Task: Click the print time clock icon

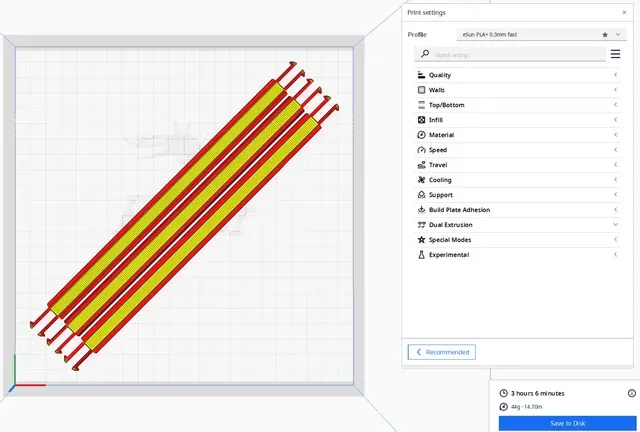Action: 503,393
